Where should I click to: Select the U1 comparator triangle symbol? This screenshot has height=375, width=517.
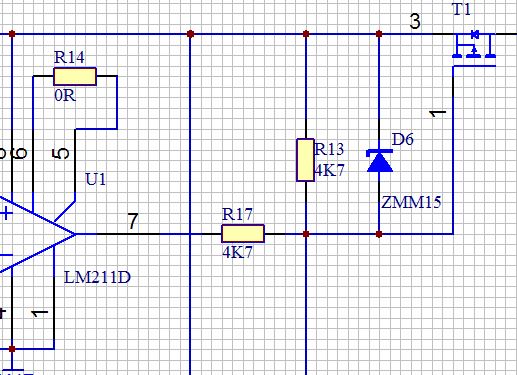[37, 234]
